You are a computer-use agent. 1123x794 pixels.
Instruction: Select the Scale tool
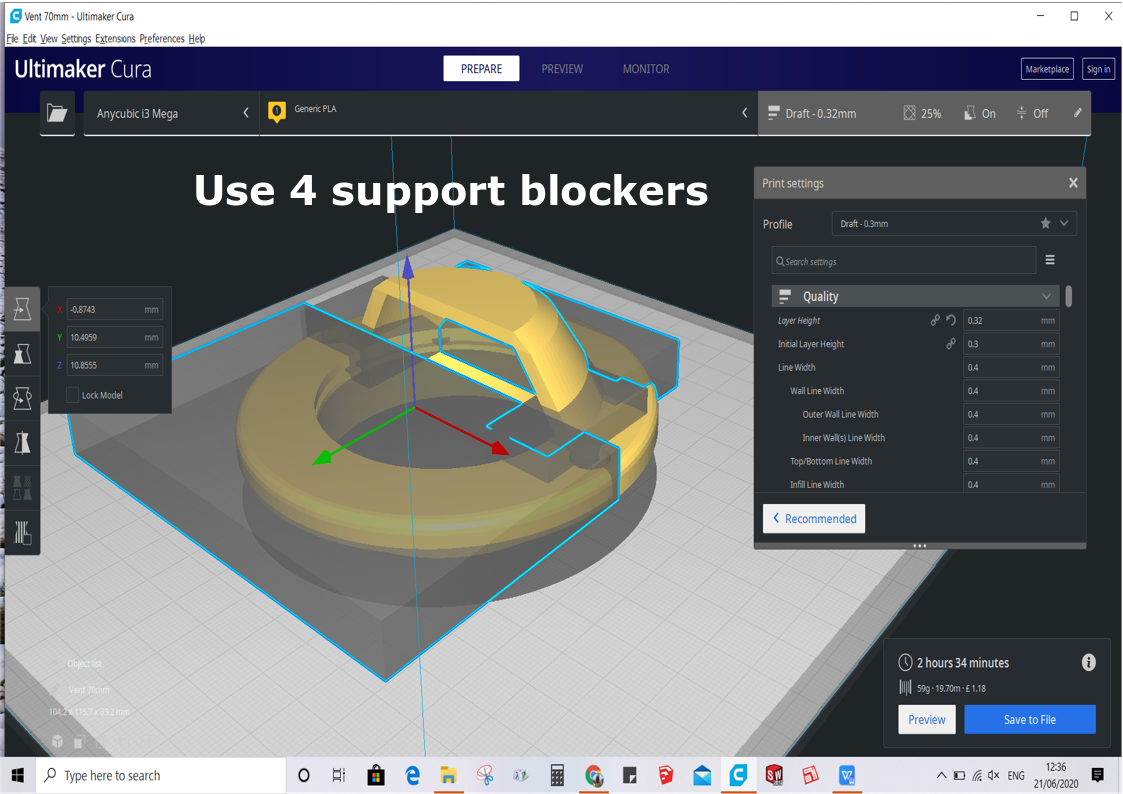[22, 354]
